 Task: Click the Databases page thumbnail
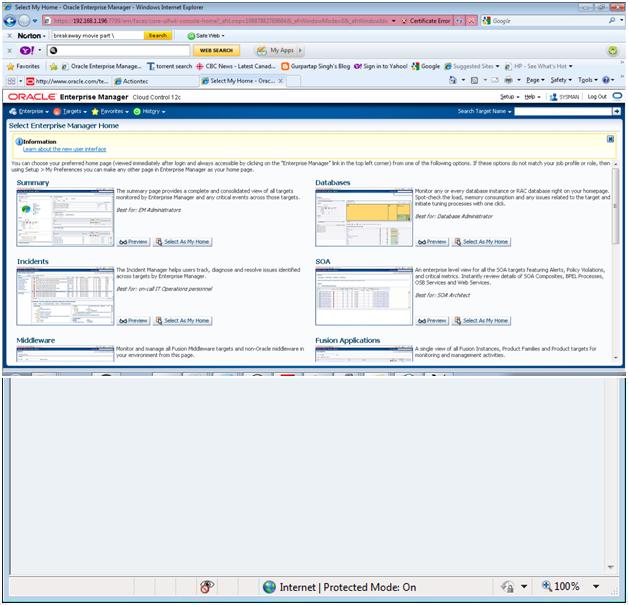(364, 217)
